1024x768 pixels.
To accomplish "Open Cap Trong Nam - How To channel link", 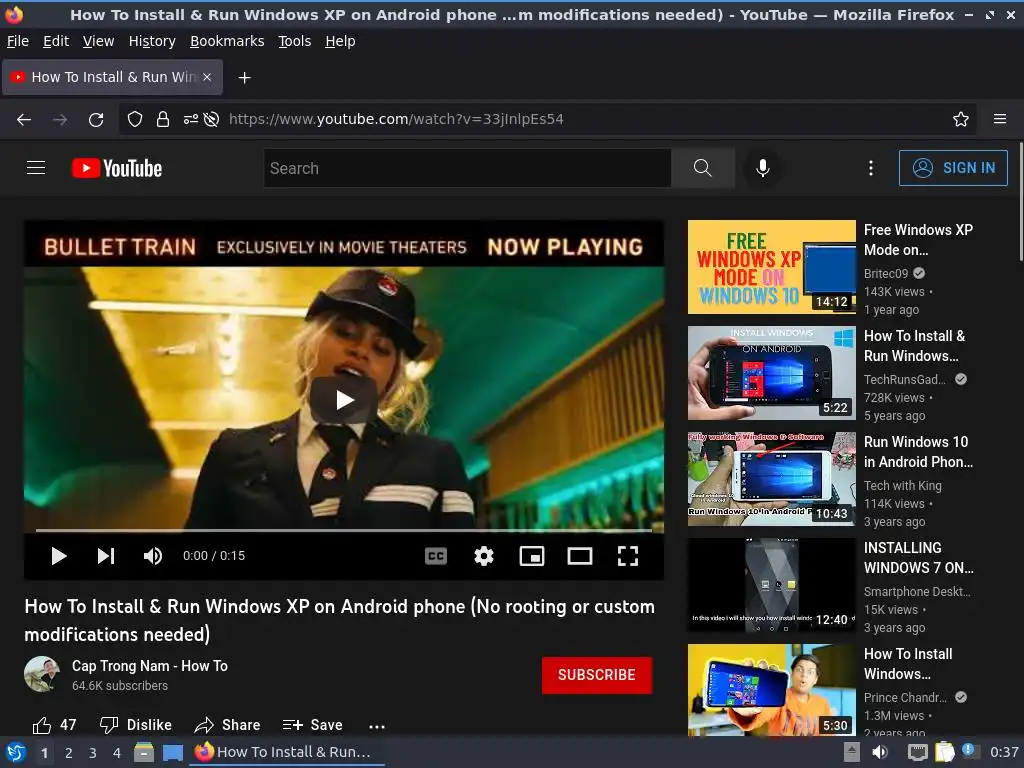I will [x=150, y=666].
